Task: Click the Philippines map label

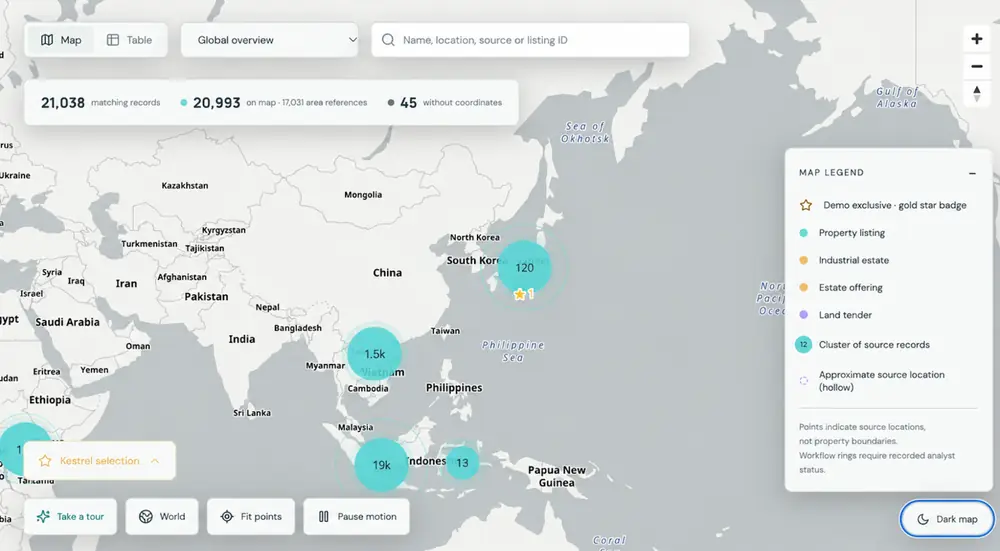Action: pyautogui.click(x=454, y=388)
